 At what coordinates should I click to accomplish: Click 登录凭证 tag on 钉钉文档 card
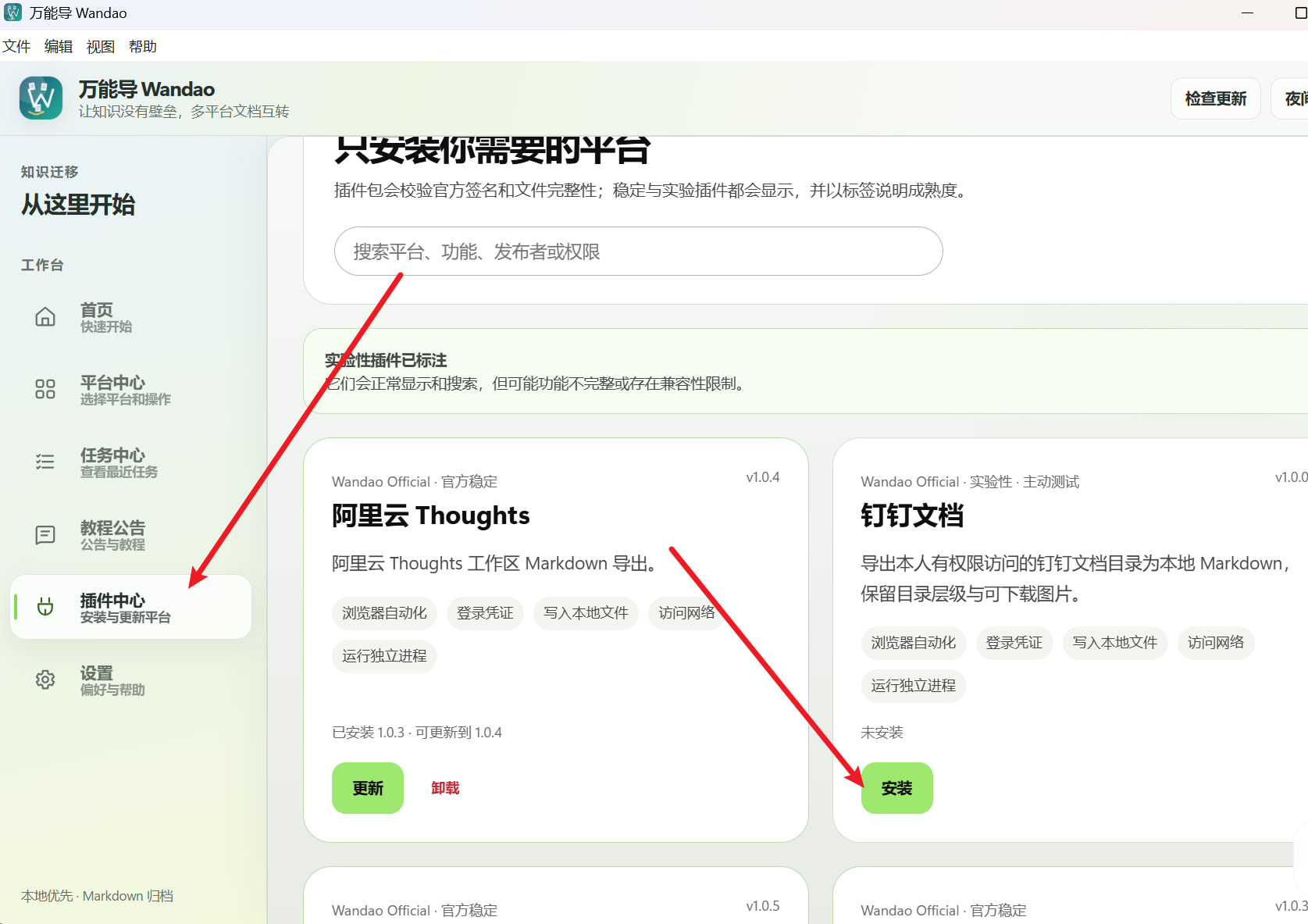pos(1014,643)
